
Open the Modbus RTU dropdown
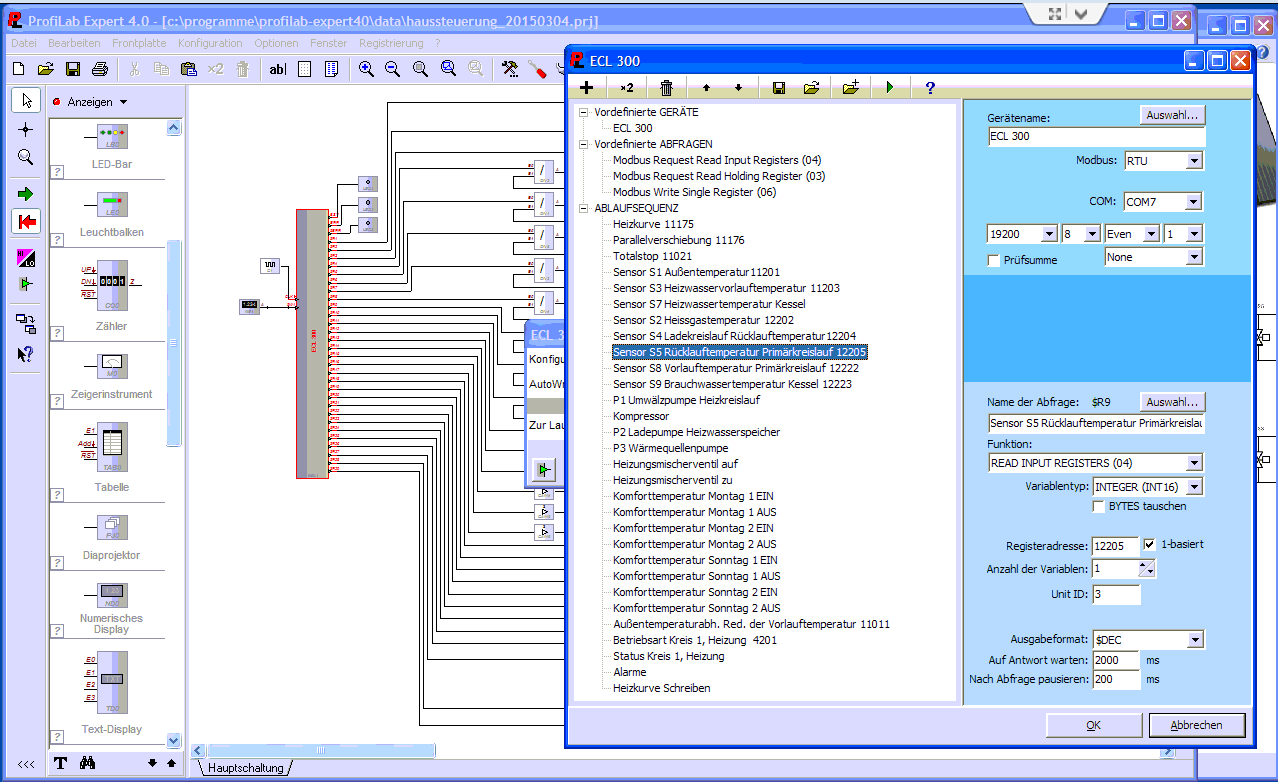1194,161
